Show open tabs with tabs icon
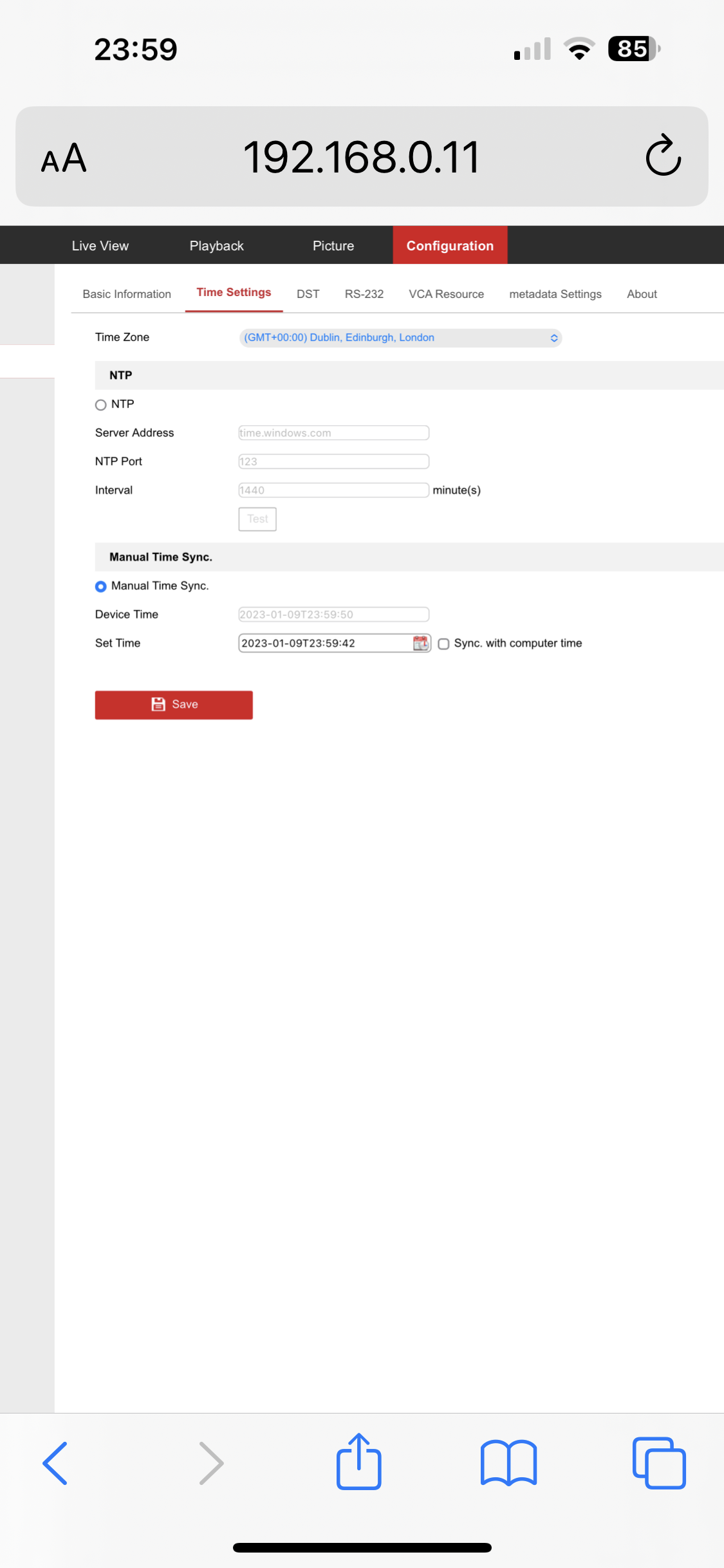This screenshot has width=724, height=1568. pos(659,1463)
